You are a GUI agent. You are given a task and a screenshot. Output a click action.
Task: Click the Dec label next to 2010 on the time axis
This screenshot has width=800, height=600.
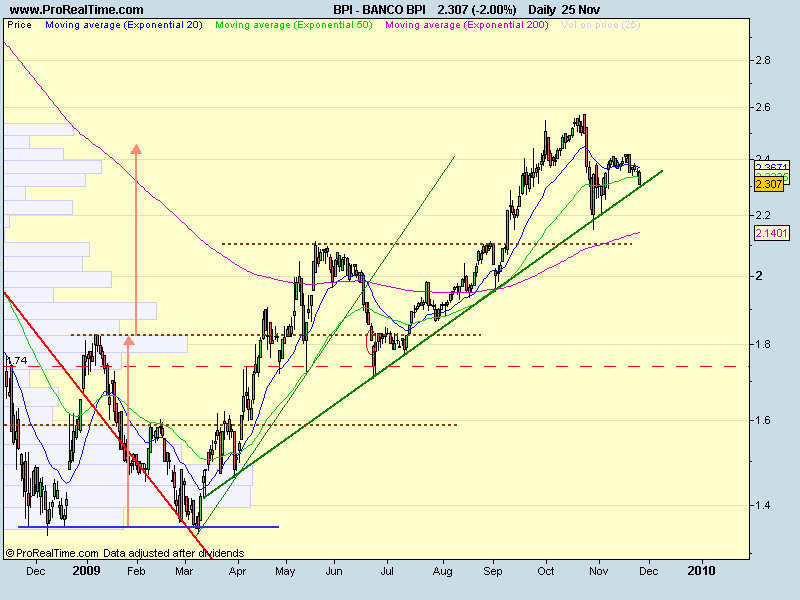point(648,571)
